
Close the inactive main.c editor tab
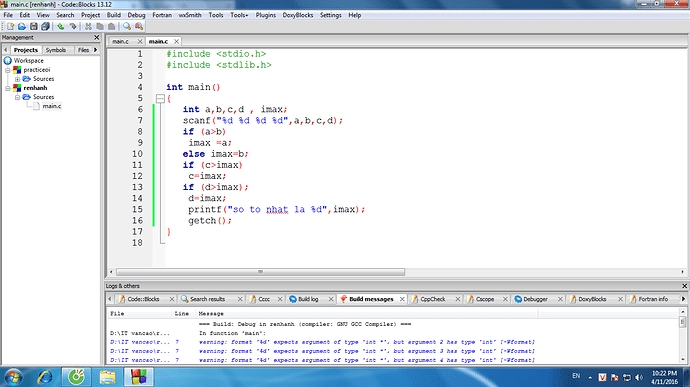pos(140,41)
